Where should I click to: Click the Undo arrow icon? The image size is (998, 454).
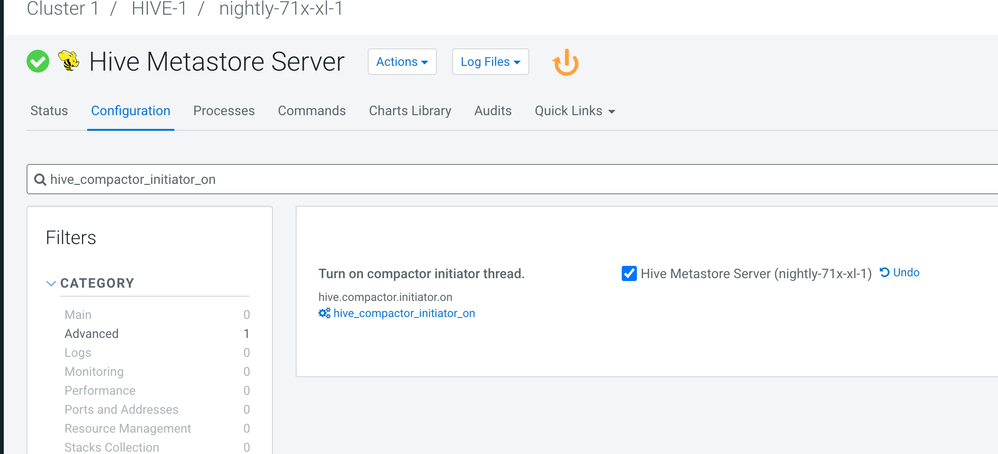885,273
